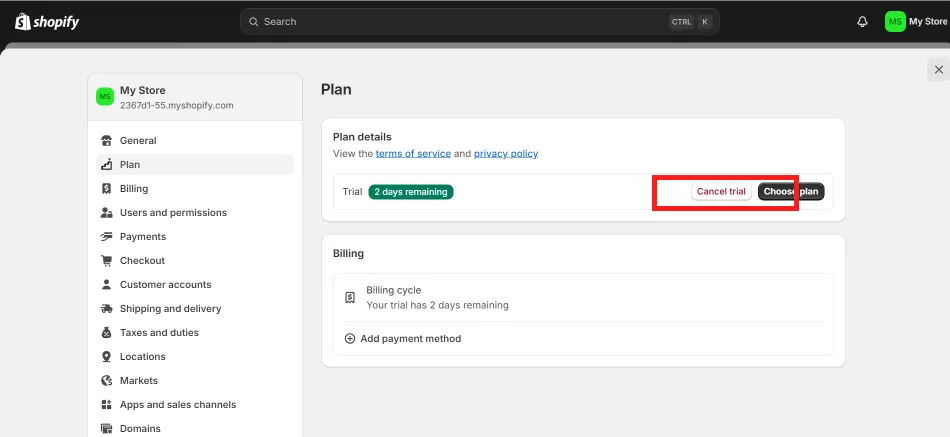
Task: Click the Cancel trial button
Action: tap(721, 192)
